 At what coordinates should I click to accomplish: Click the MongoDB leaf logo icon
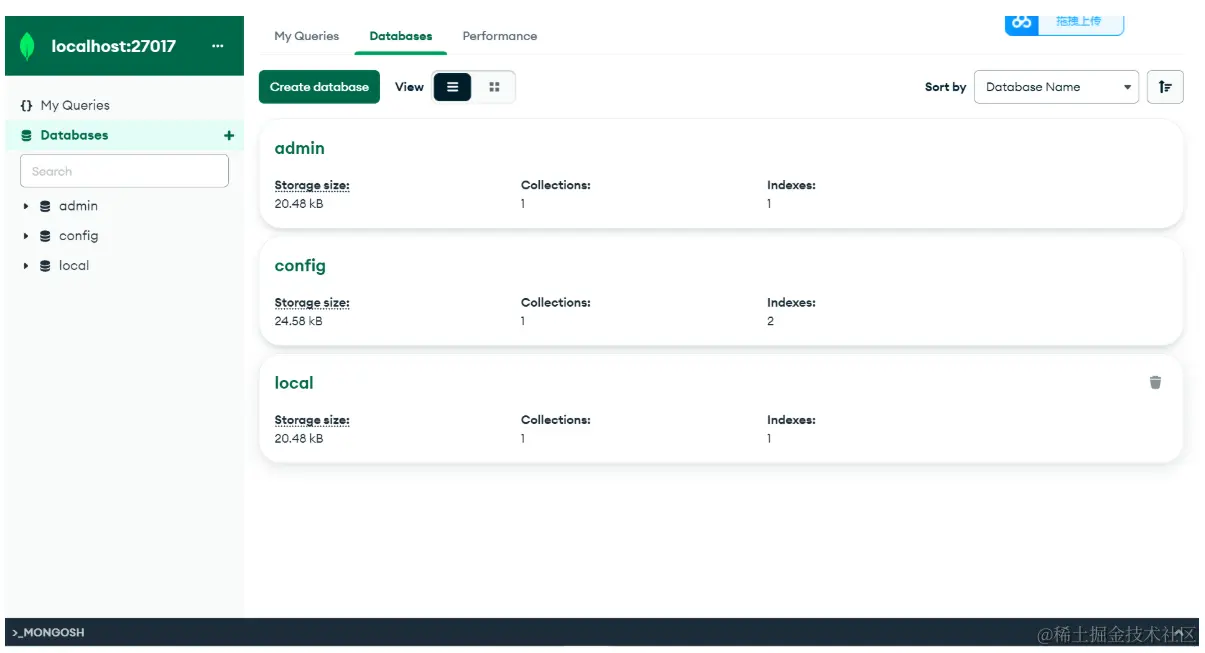[x=28, y=46]
